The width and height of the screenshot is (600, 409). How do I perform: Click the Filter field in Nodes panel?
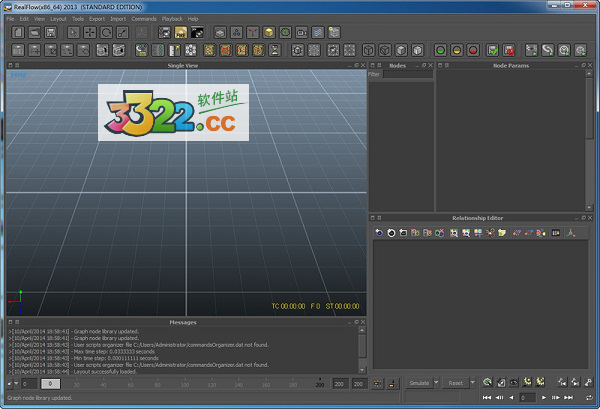pos(407,74)
